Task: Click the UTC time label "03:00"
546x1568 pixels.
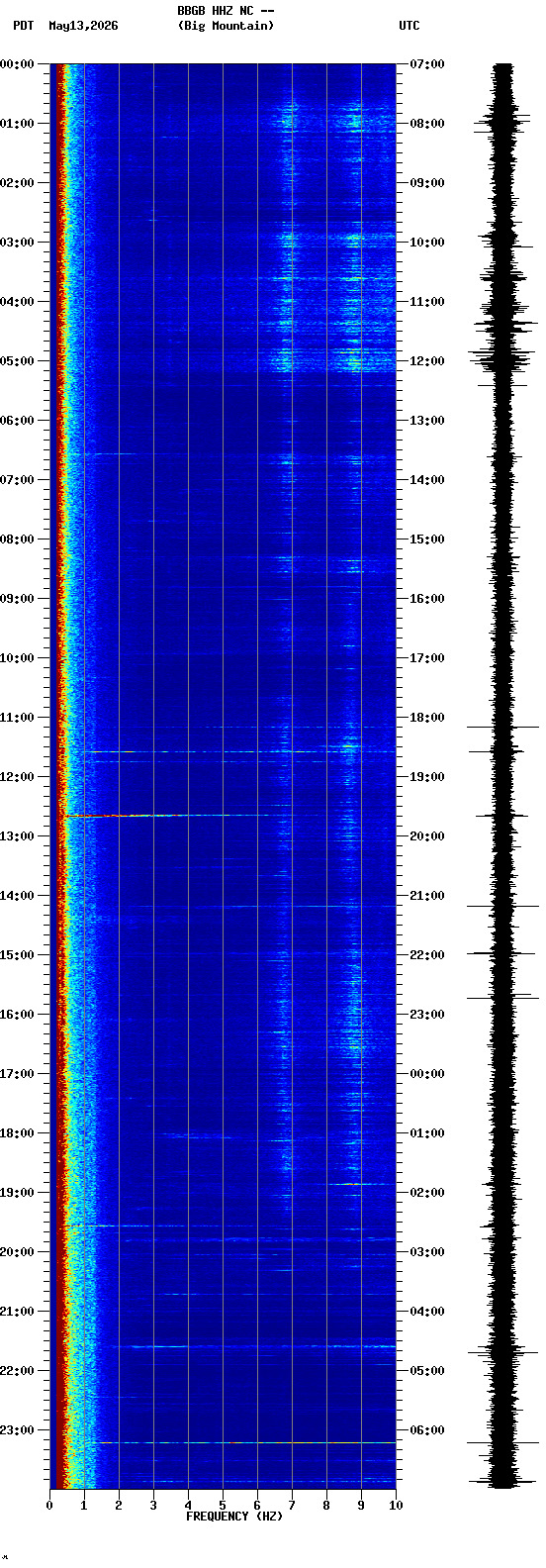Action: (427, 1252)
